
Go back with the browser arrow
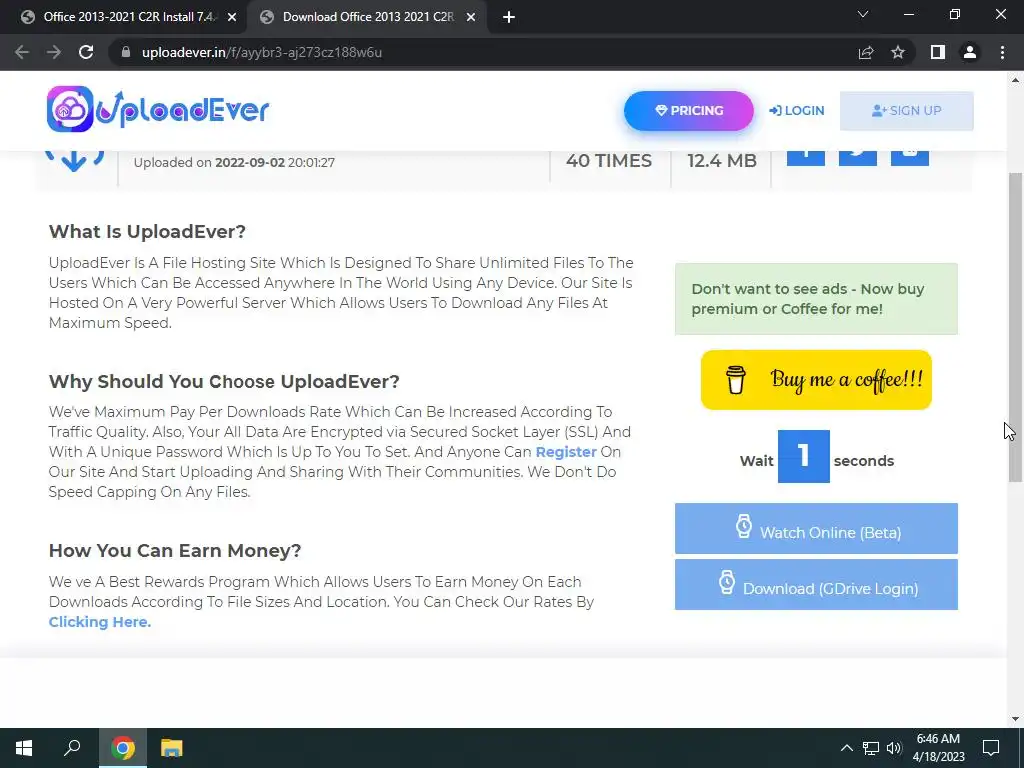22,52
